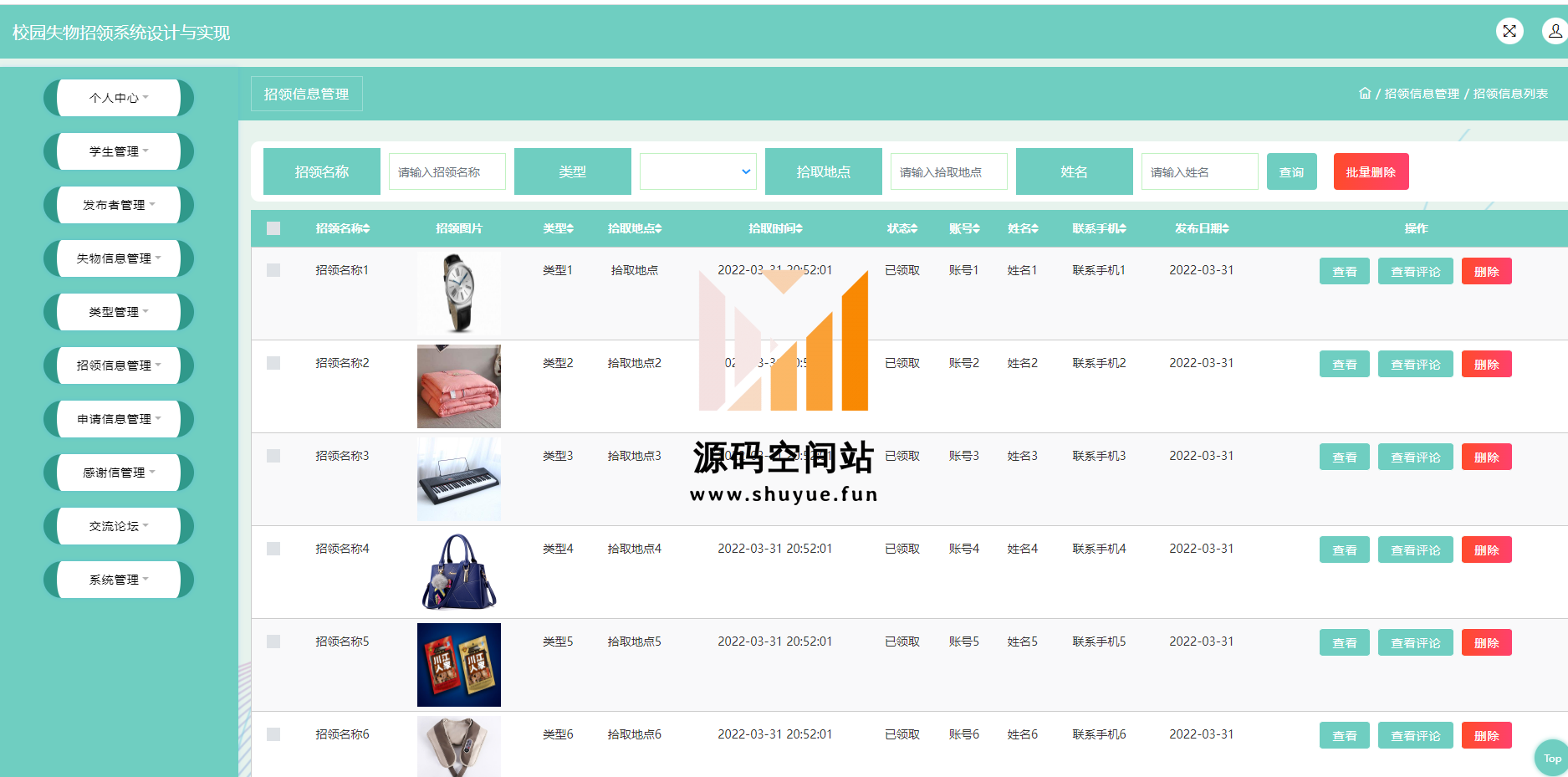The image size is (1568, 777).
Task: Expand the 招领信息管理 sidebar menu
Action: coord(119,365)
